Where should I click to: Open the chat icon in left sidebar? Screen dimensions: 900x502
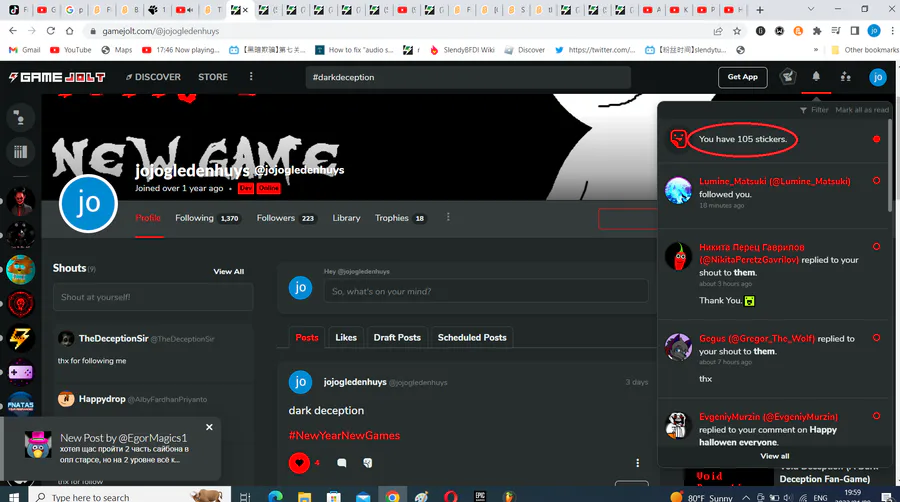coord(20,118)
